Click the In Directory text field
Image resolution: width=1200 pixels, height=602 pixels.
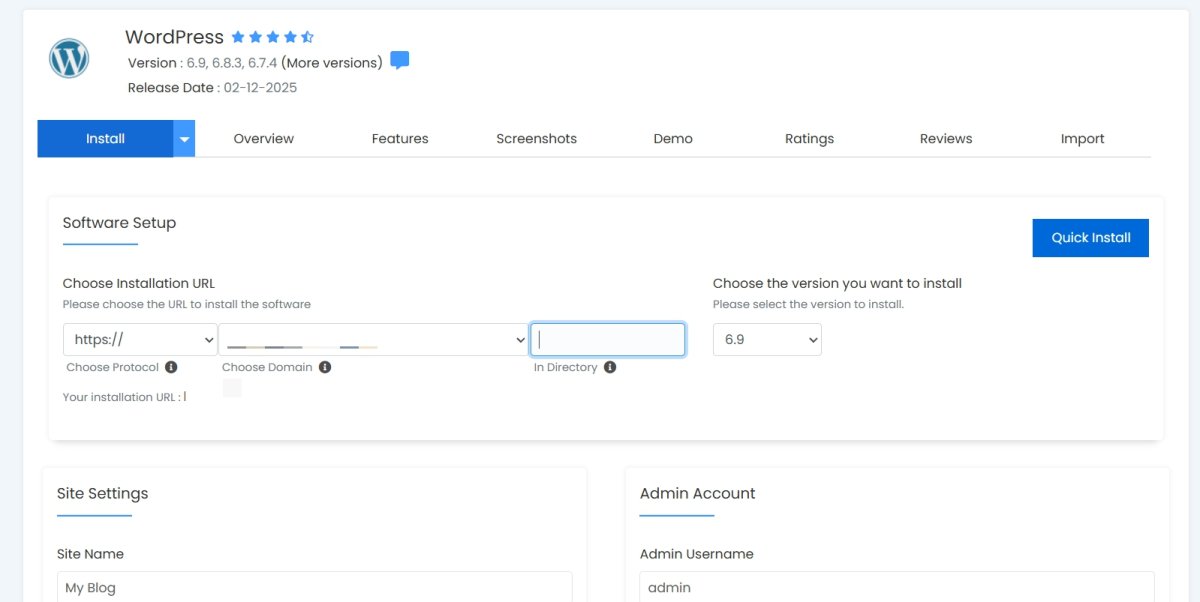(x=608, y=340)
